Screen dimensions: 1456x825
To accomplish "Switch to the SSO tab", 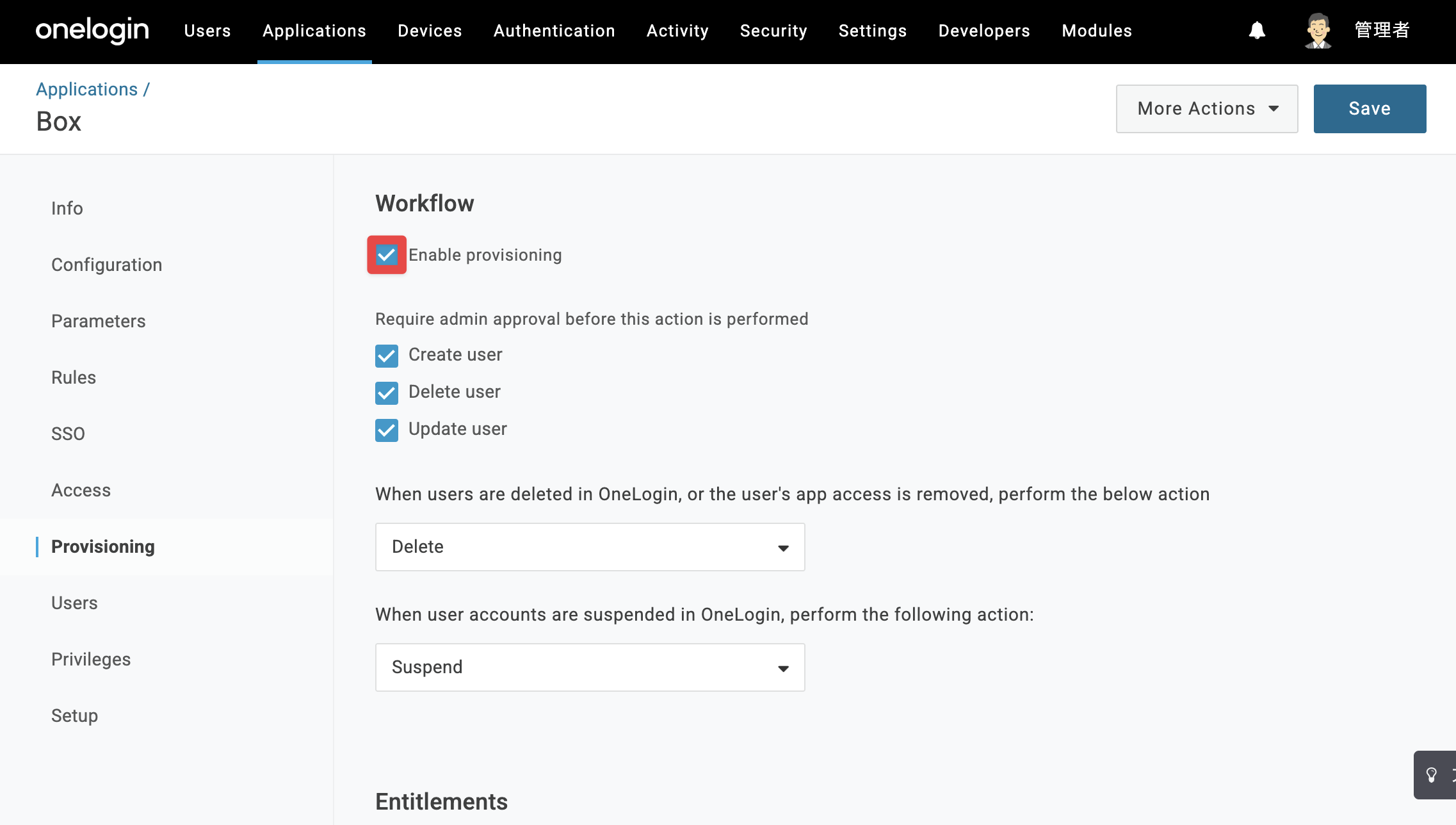I will click(68, 434).
